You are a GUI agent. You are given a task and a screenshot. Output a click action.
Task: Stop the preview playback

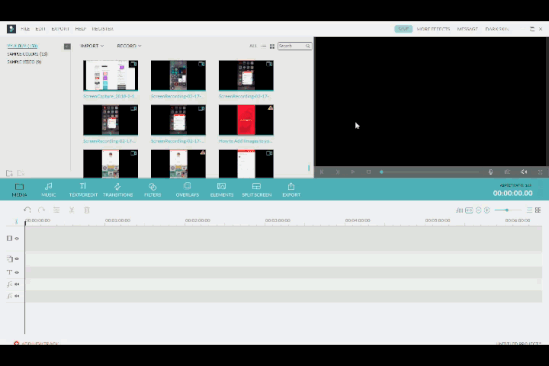368,172
